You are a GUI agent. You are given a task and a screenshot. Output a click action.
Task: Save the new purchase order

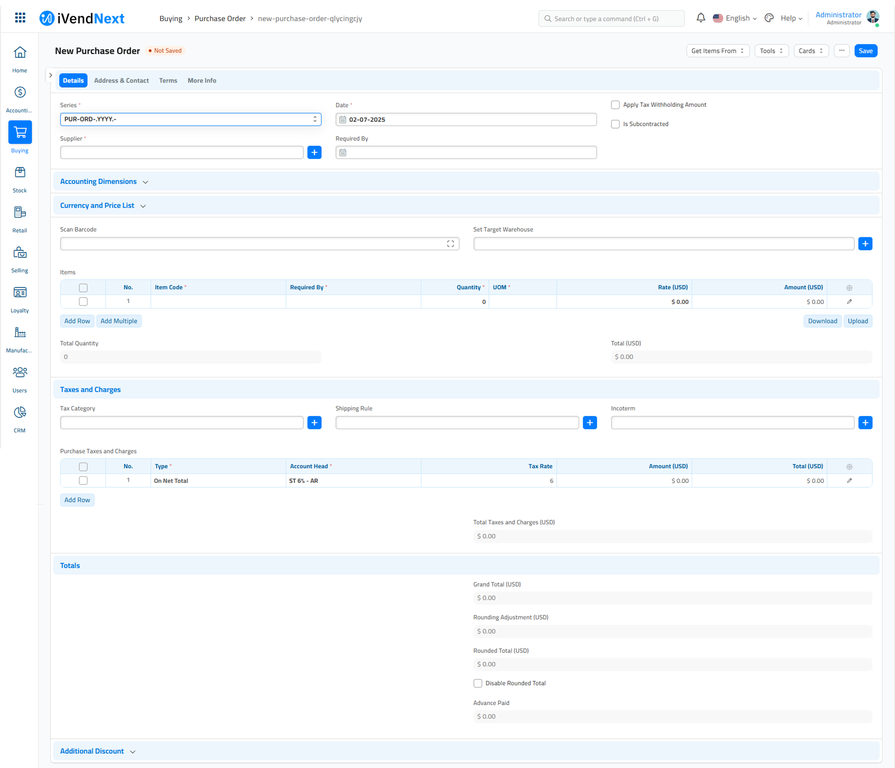click(865, 51)
